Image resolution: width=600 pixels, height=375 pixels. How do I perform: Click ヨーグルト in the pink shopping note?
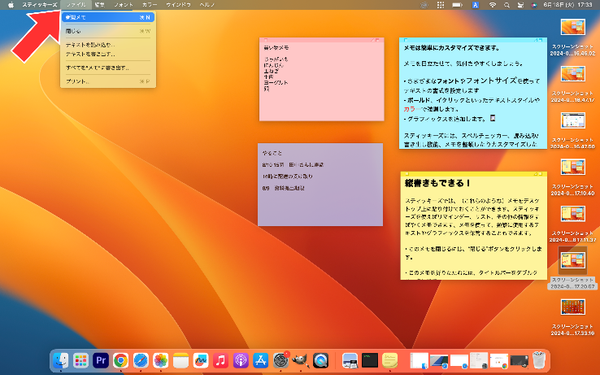276,83
